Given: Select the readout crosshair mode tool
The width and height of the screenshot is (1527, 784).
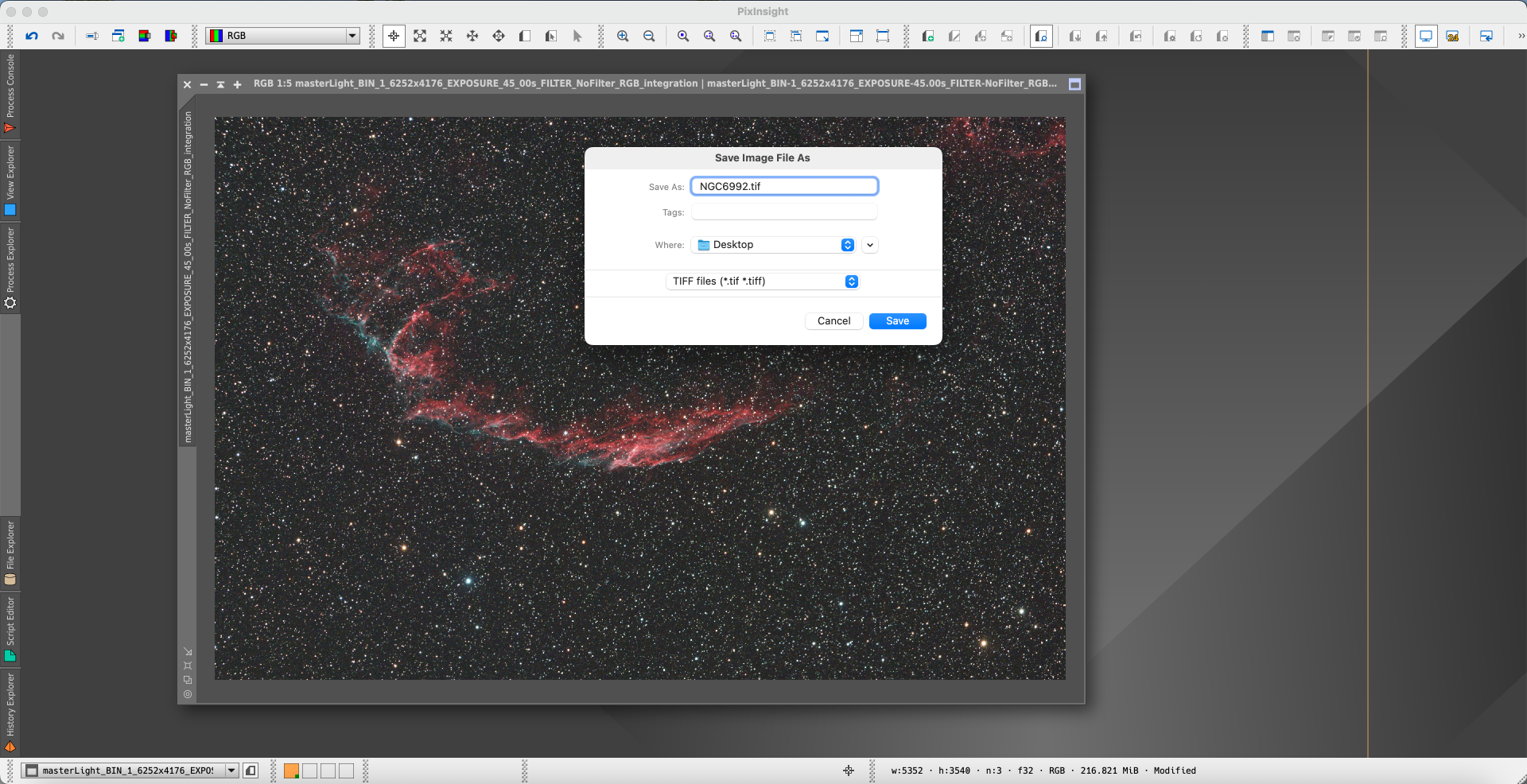Looking at the screenshot, I should click(x=394, y=36).
